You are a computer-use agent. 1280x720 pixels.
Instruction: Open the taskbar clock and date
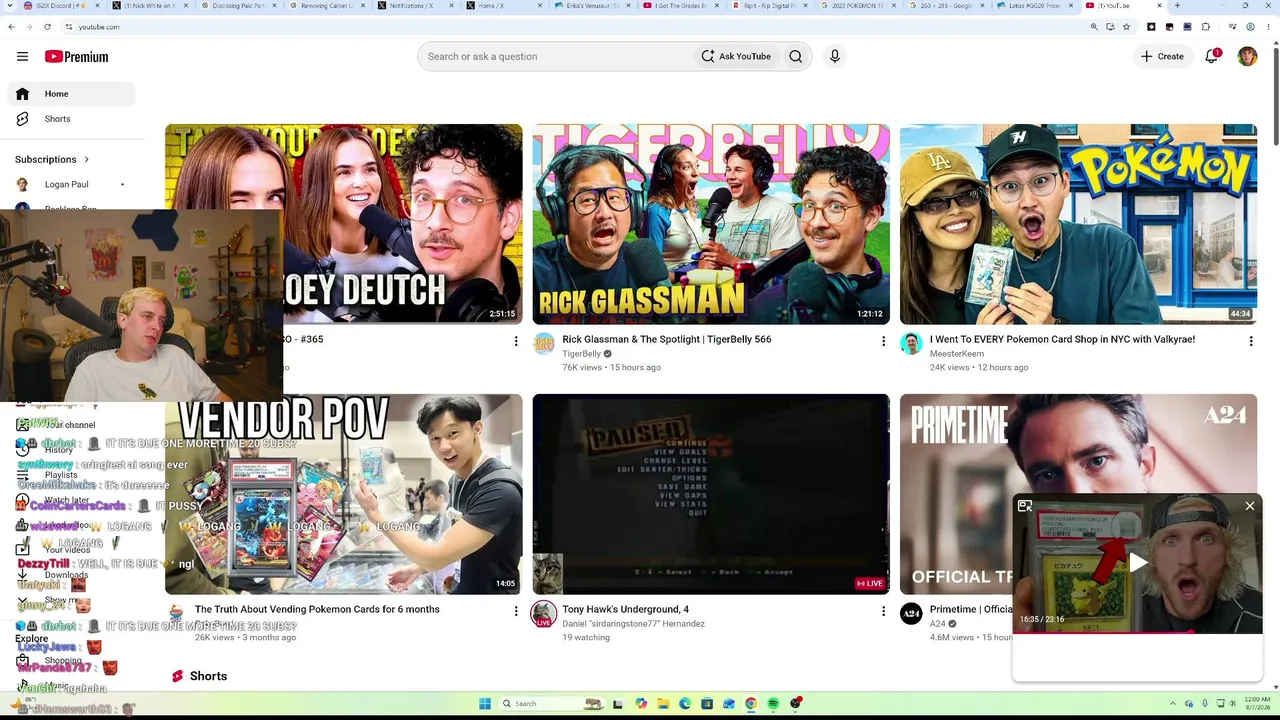1257,704
